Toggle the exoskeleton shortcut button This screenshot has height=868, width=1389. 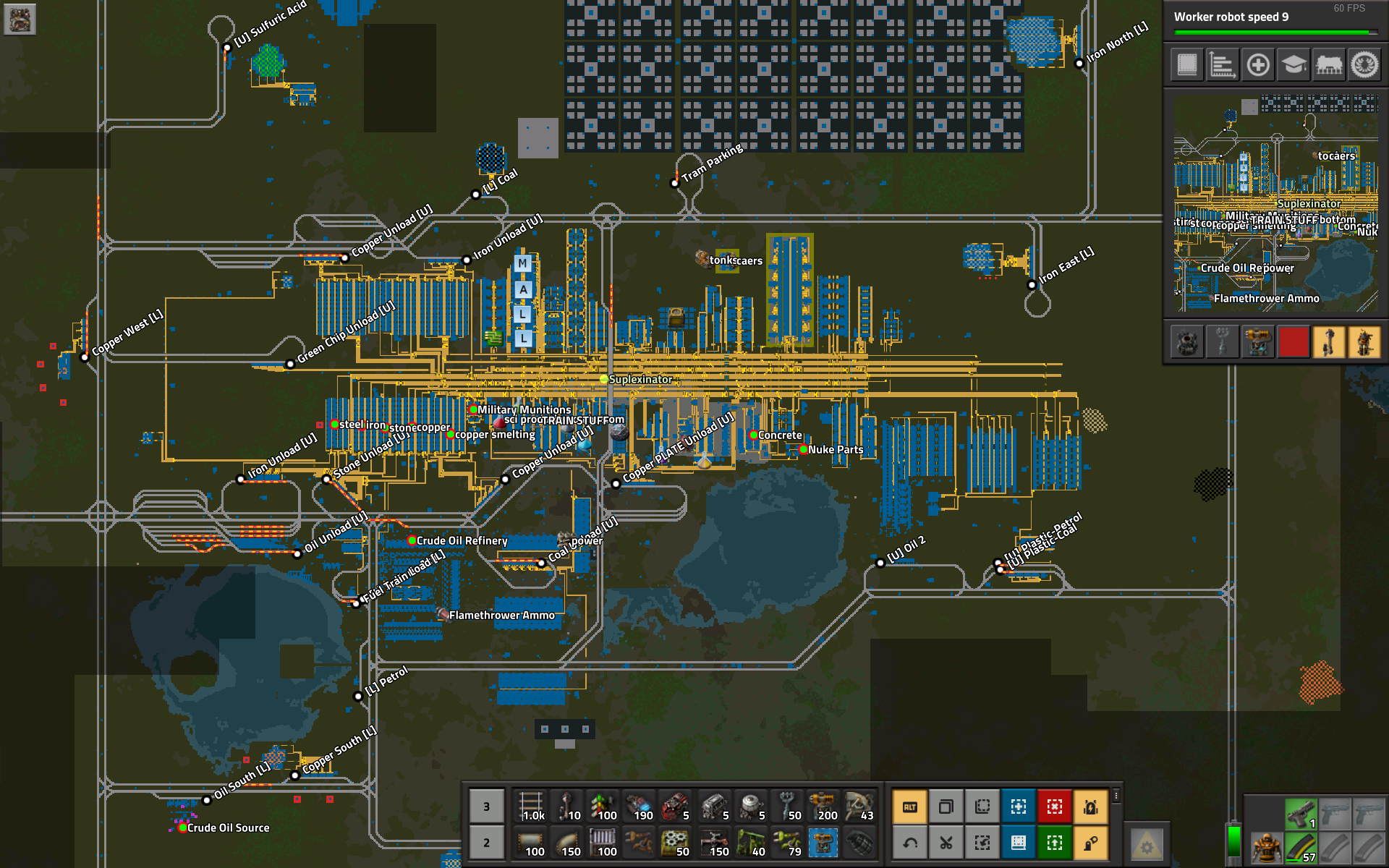pyautogui.click(x=1090, y=843)
